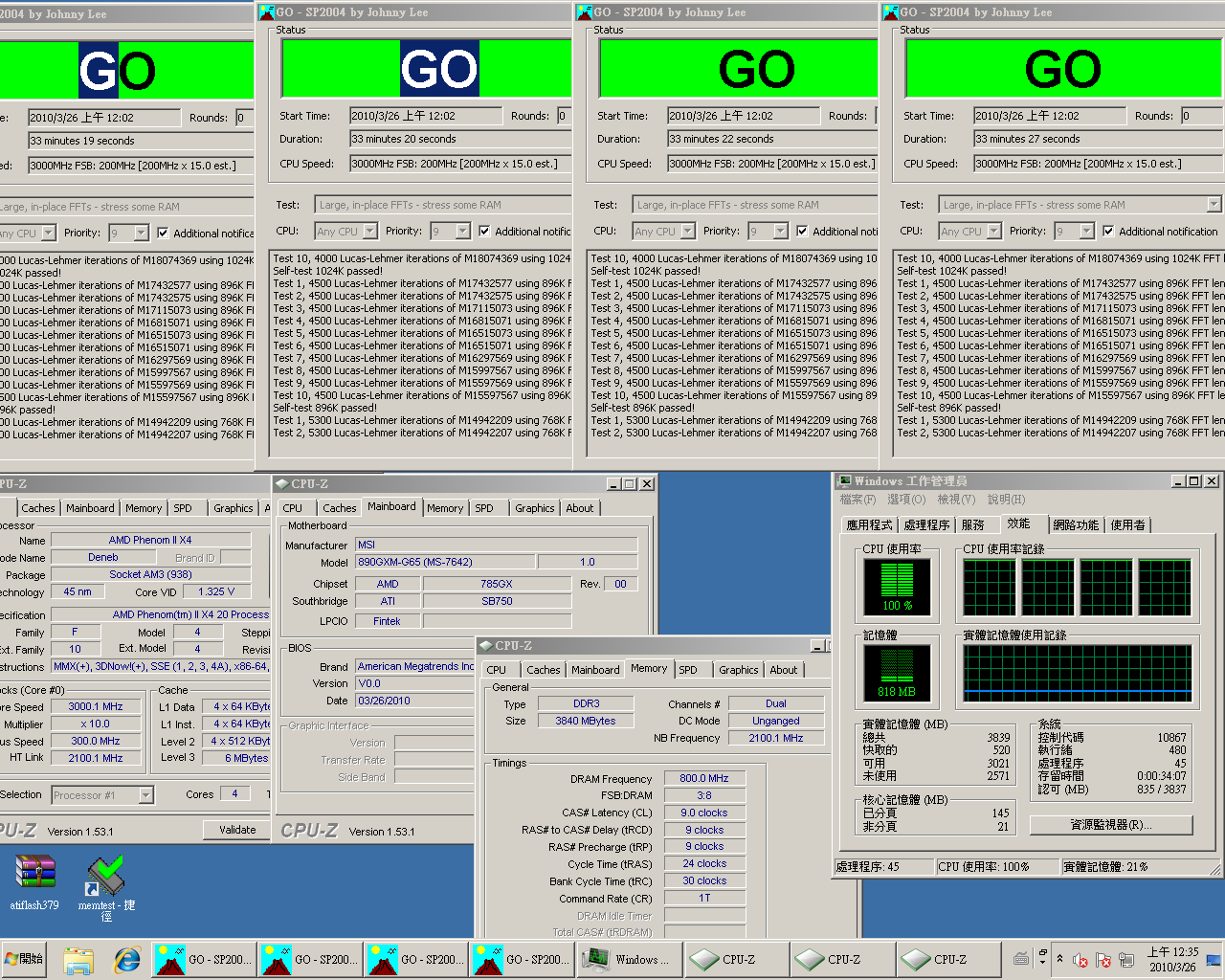Click the title icon of the SP2004 window running 33 minutes 27 seconds
This screenshot has width=1225, height=980.
[891, 11]
